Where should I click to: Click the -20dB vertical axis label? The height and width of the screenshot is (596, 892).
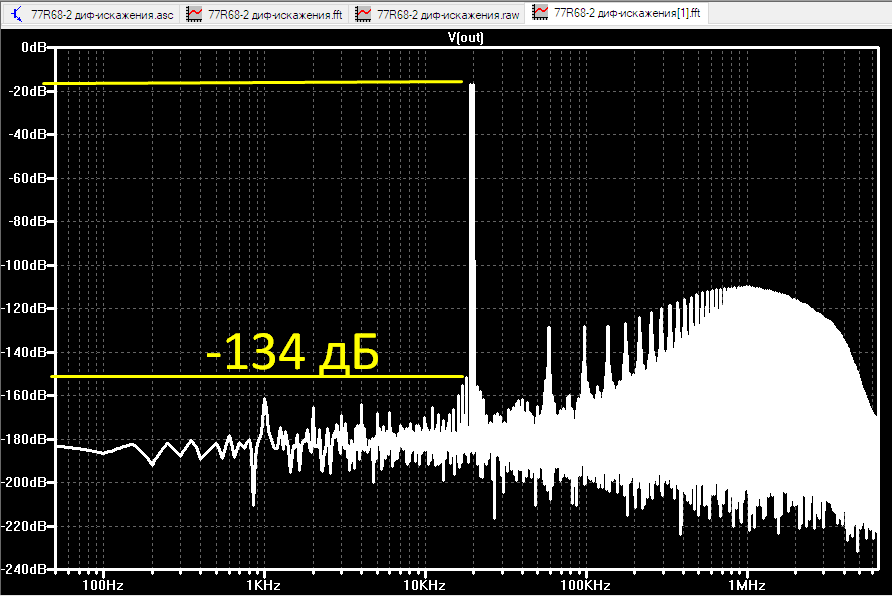27,91
